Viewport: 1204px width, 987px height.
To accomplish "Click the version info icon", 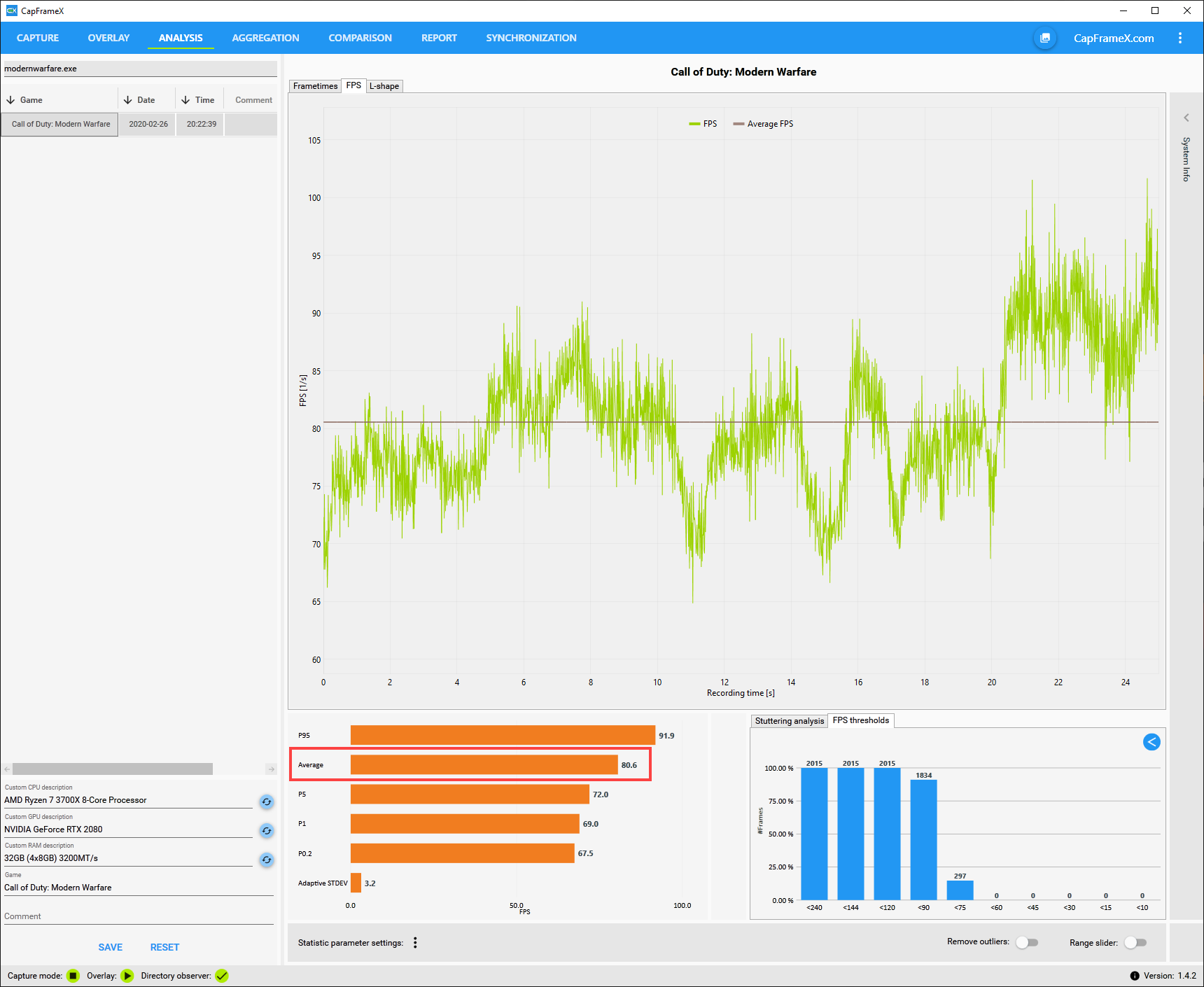I will pos(1135,976).
